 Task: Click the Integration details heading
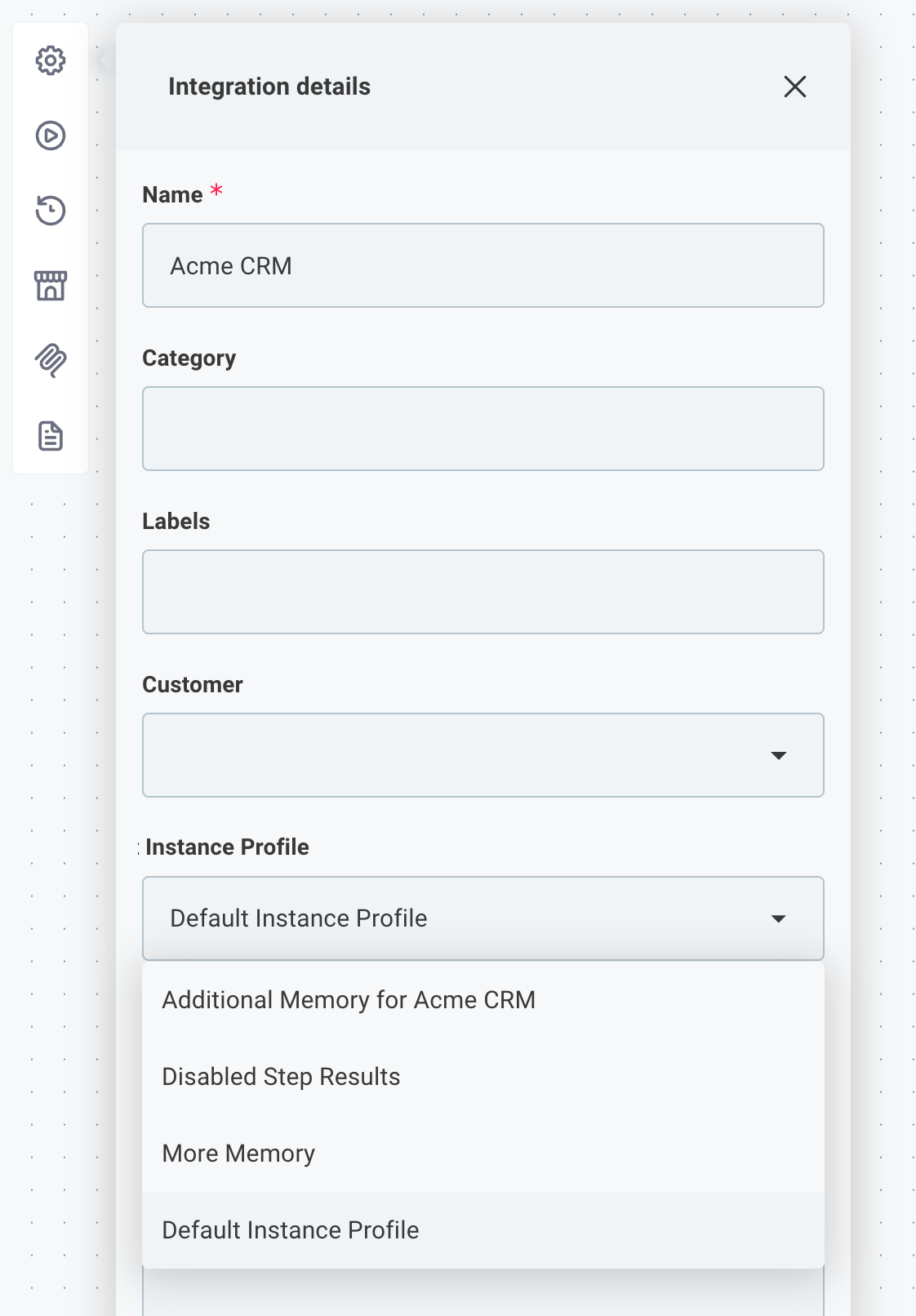[x=269, y=87]
